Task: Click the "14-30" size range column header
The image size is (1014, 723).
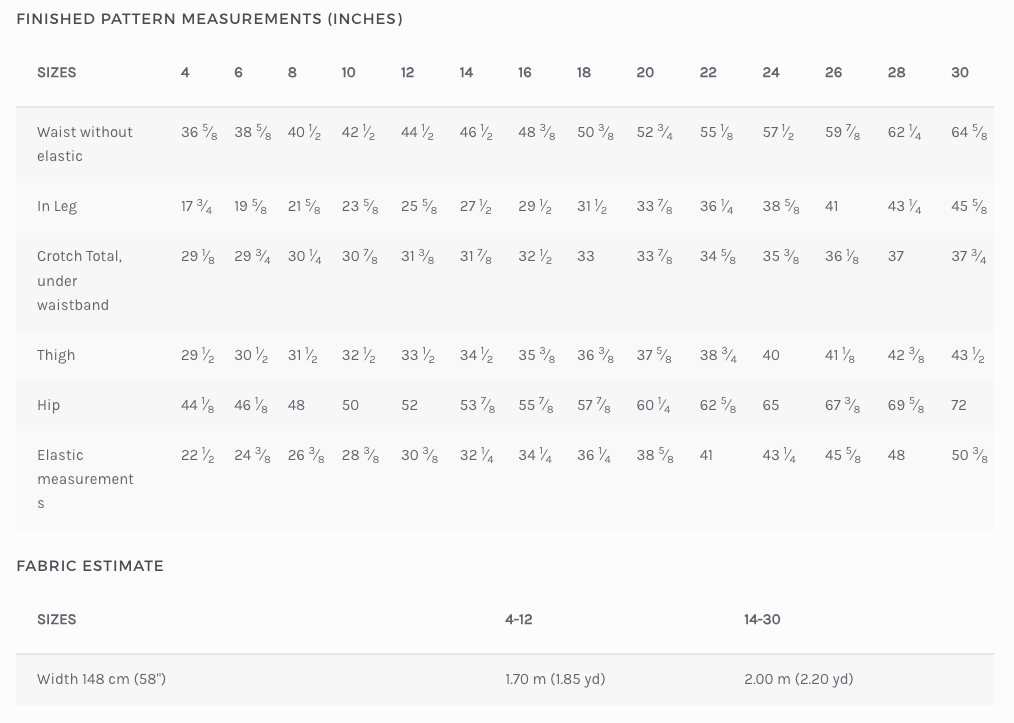Action: point(762,619)
